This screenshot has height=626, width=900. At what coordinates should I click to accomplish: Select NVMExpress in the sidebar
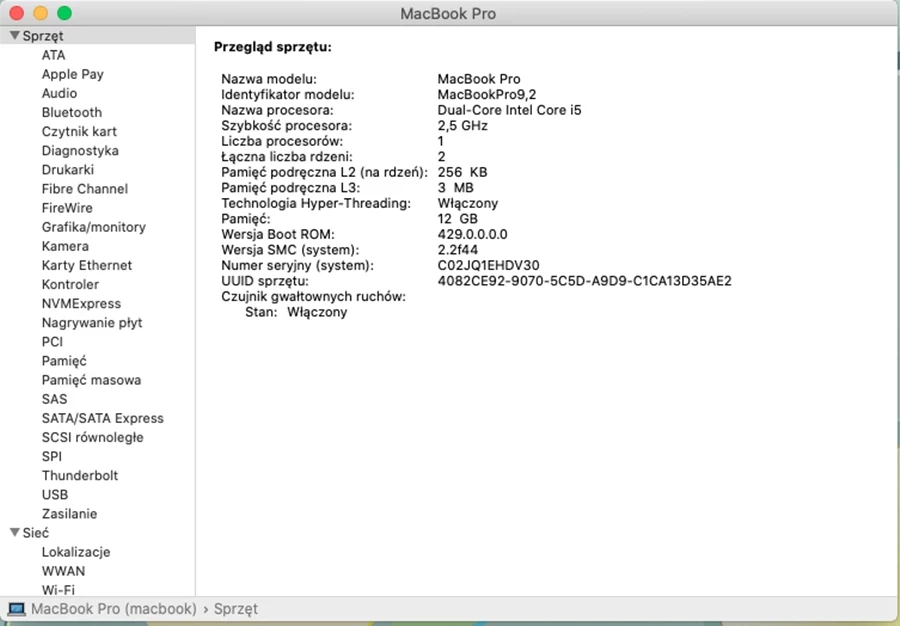coord(81,304)
